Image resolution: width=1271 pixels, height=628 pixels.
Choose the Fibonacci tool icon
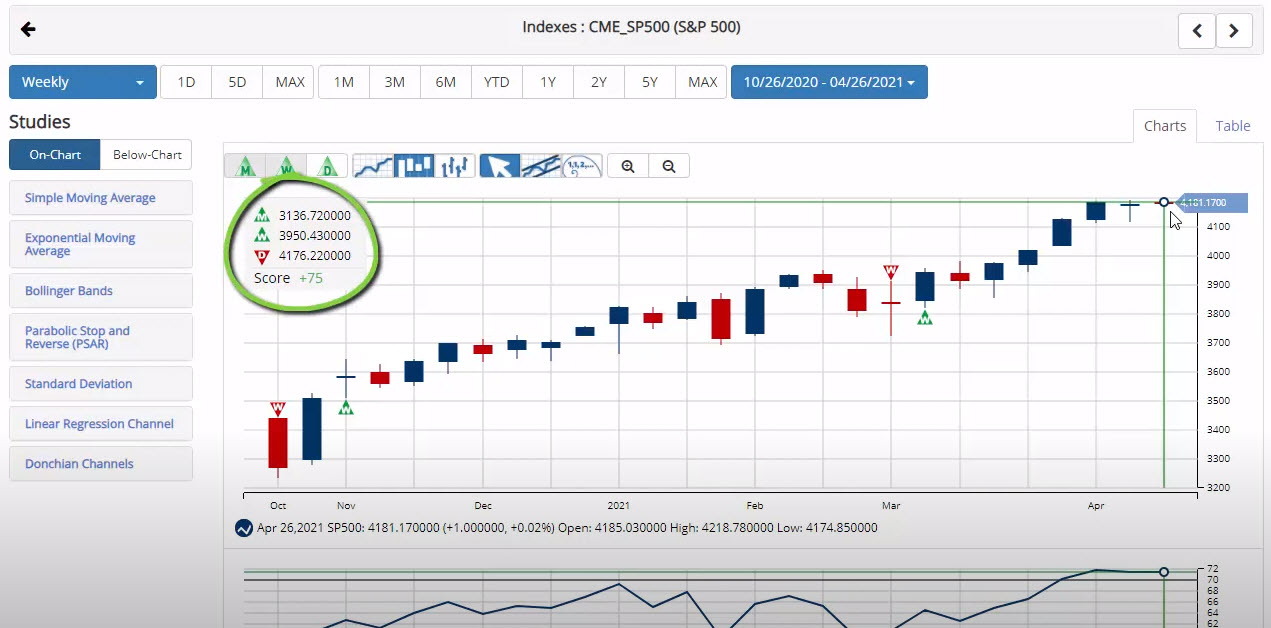tap(582, 166)
